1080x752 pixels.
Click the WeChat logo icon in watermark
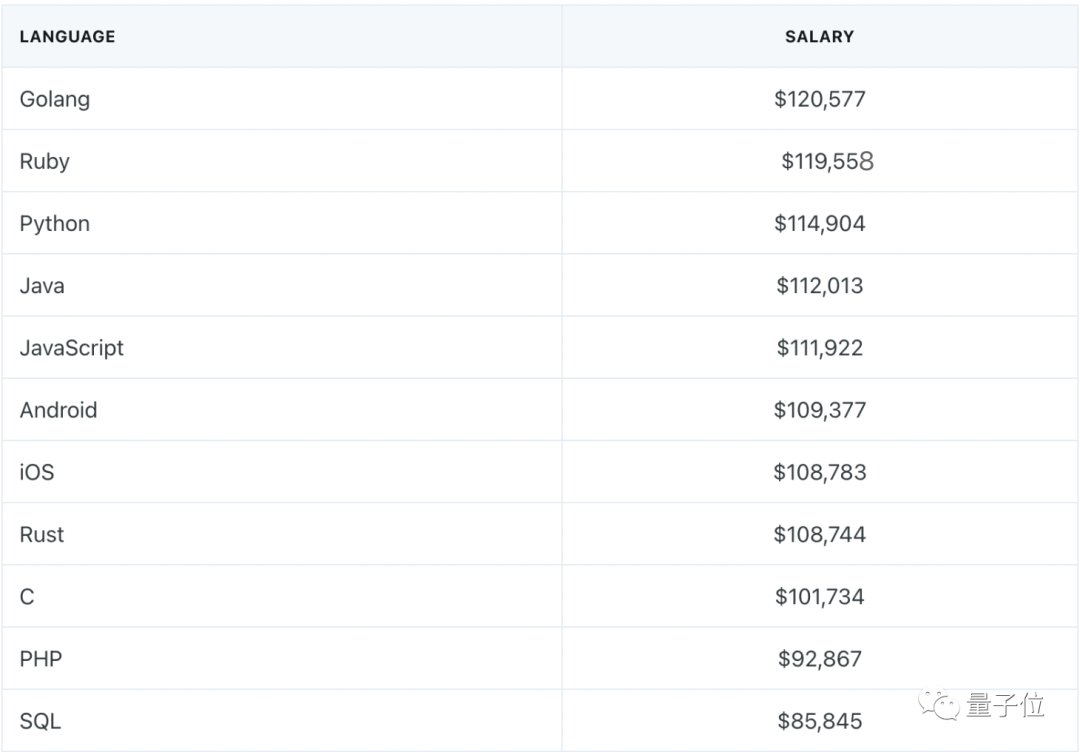(939, 704)
